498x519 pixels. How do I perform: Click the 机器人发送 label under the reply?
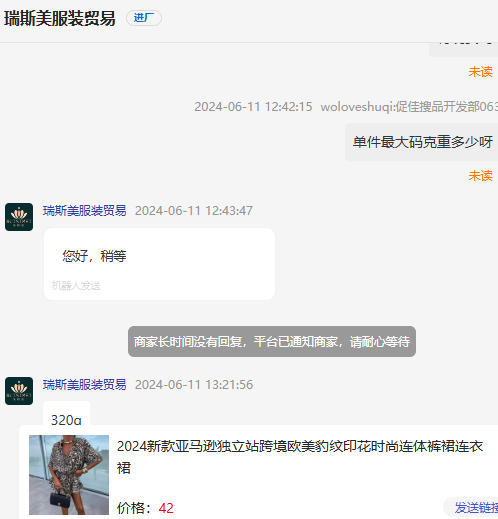pyautogui.click(x=76, y=286)
